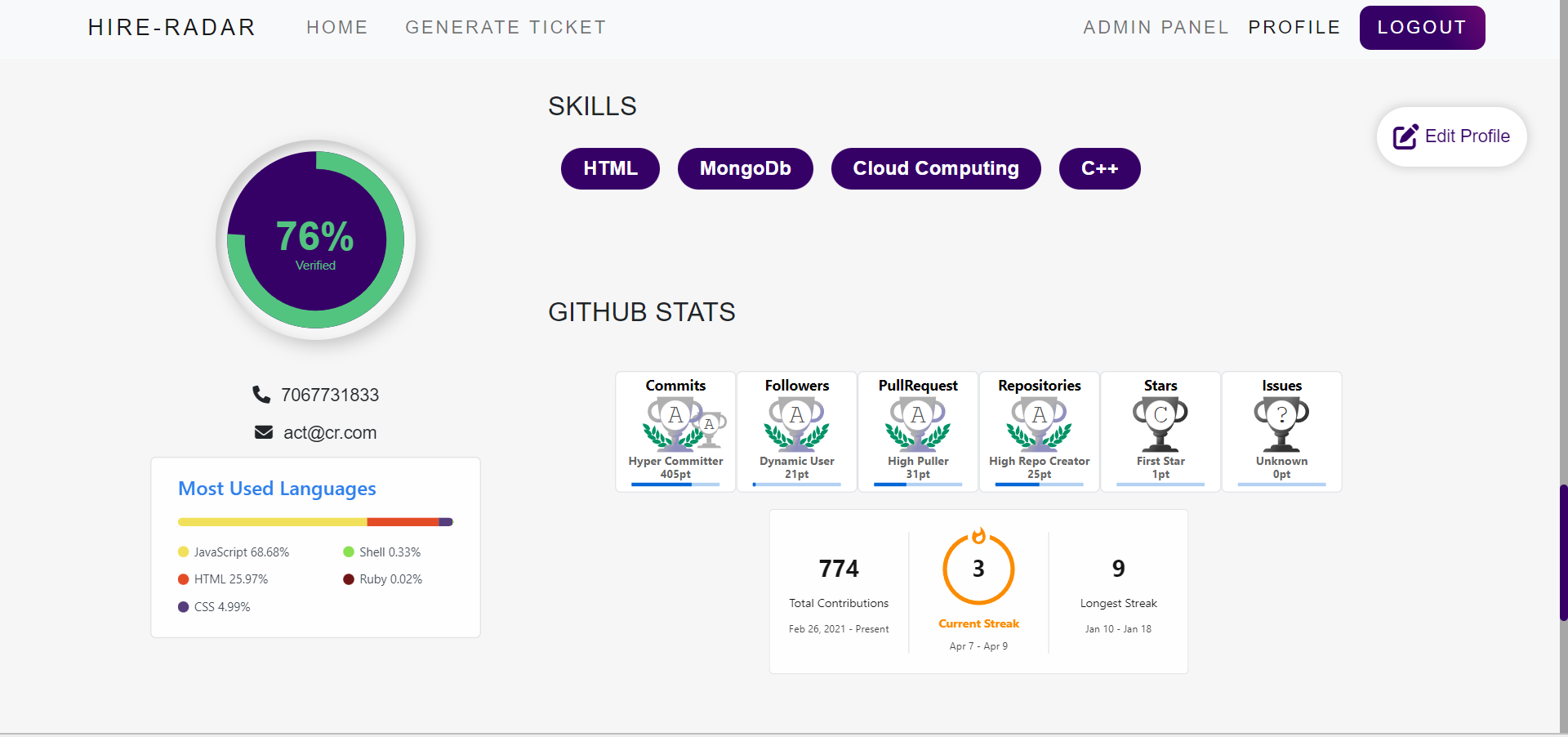Click the purple page scrollbar thumb

tap(1563, 553)
